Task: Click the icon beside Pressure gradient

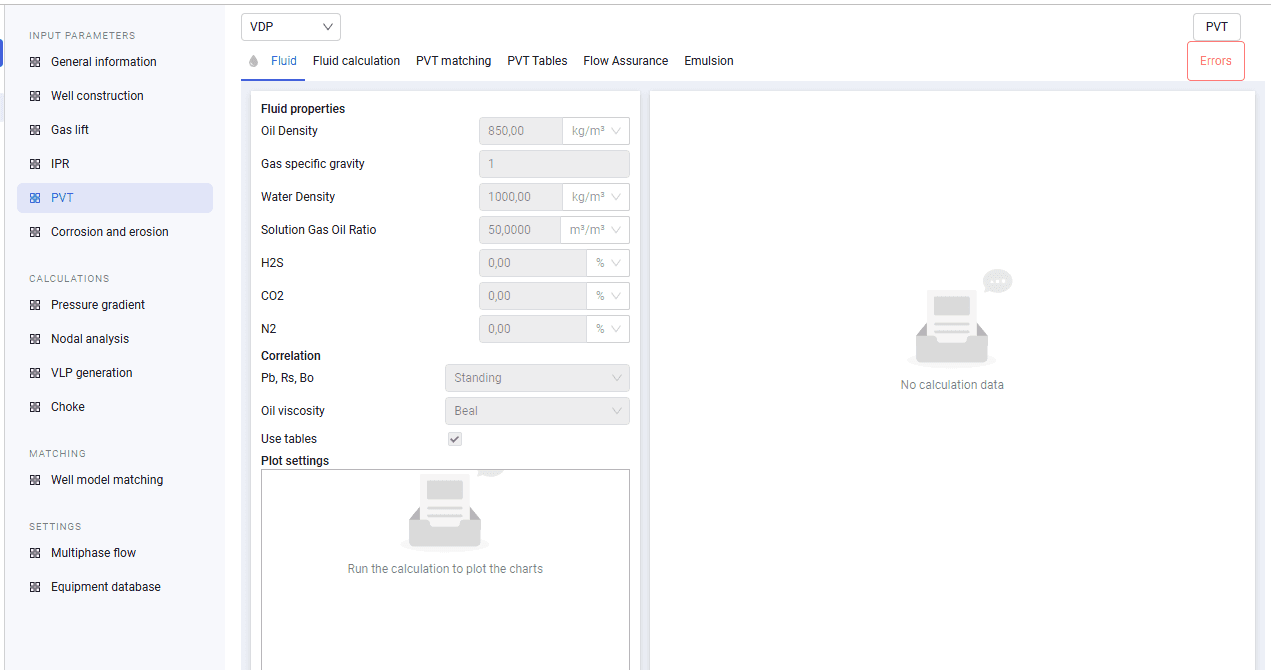Action: coord(35,305)
